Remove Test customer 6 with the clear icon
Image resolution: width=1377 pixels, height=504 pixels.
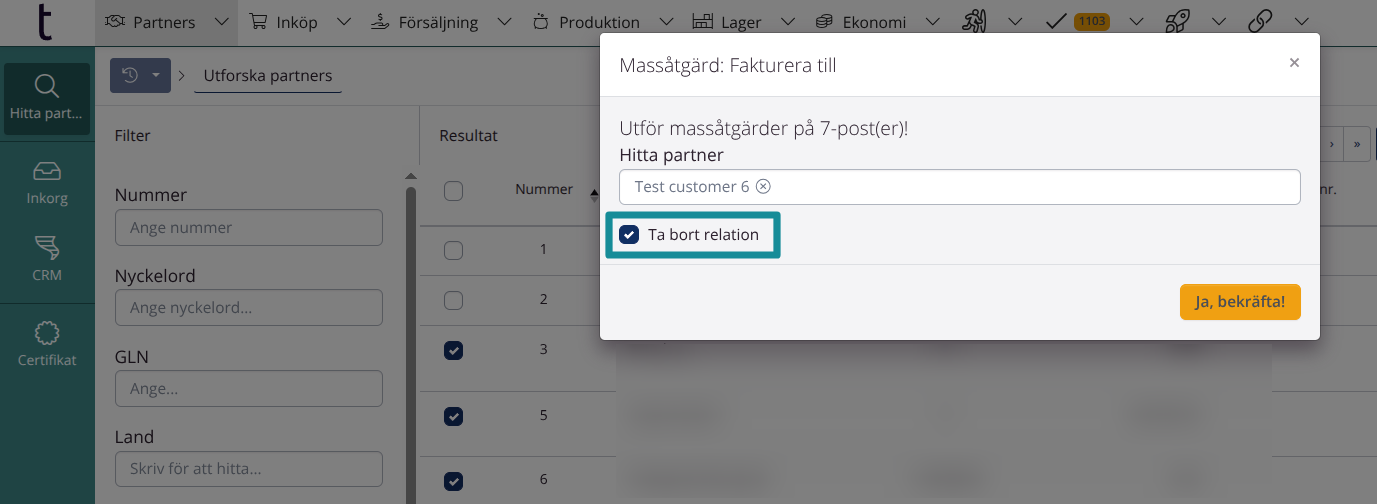[x=763, y=187]
